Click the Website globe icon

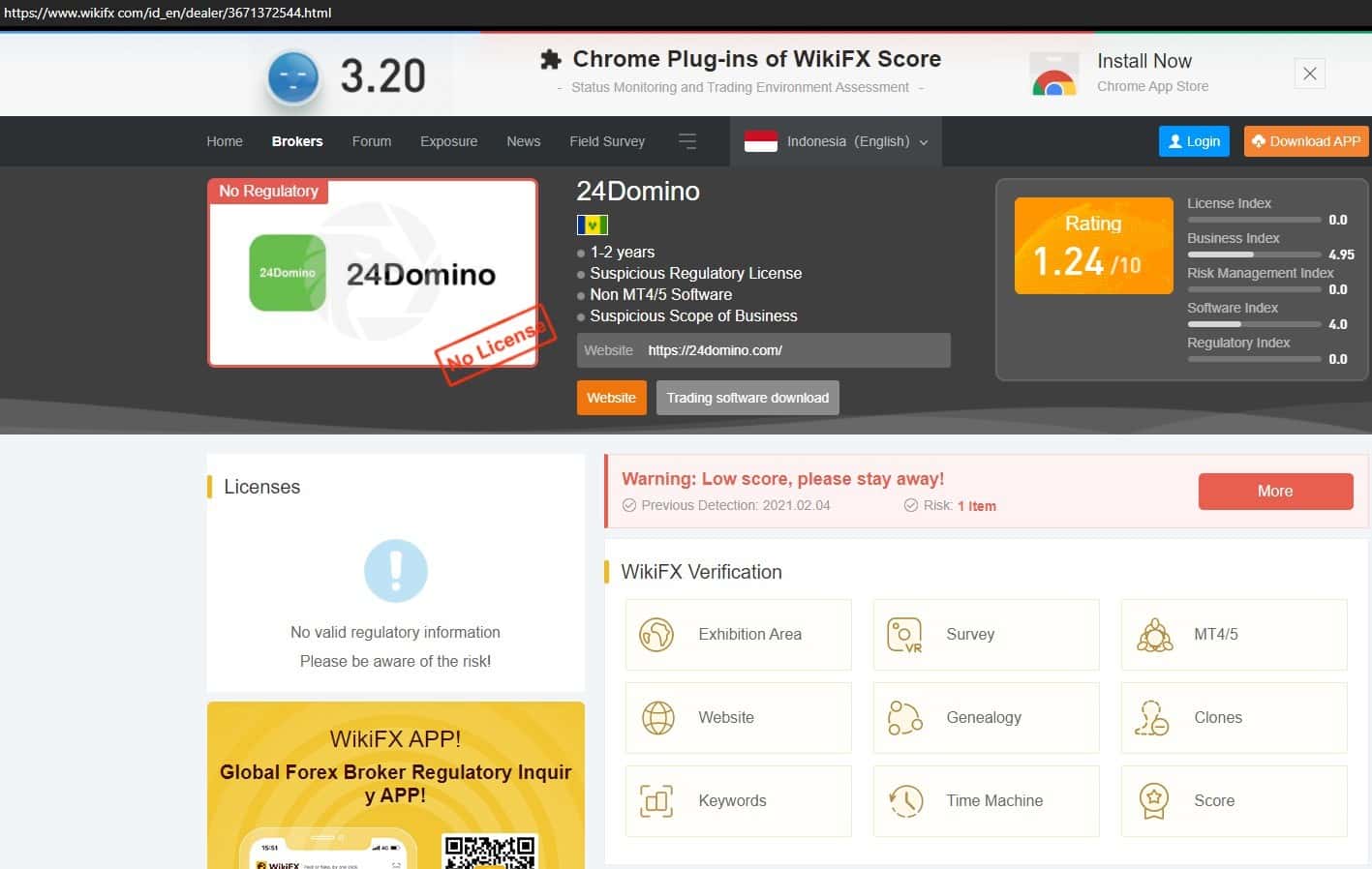click(658, 718)
